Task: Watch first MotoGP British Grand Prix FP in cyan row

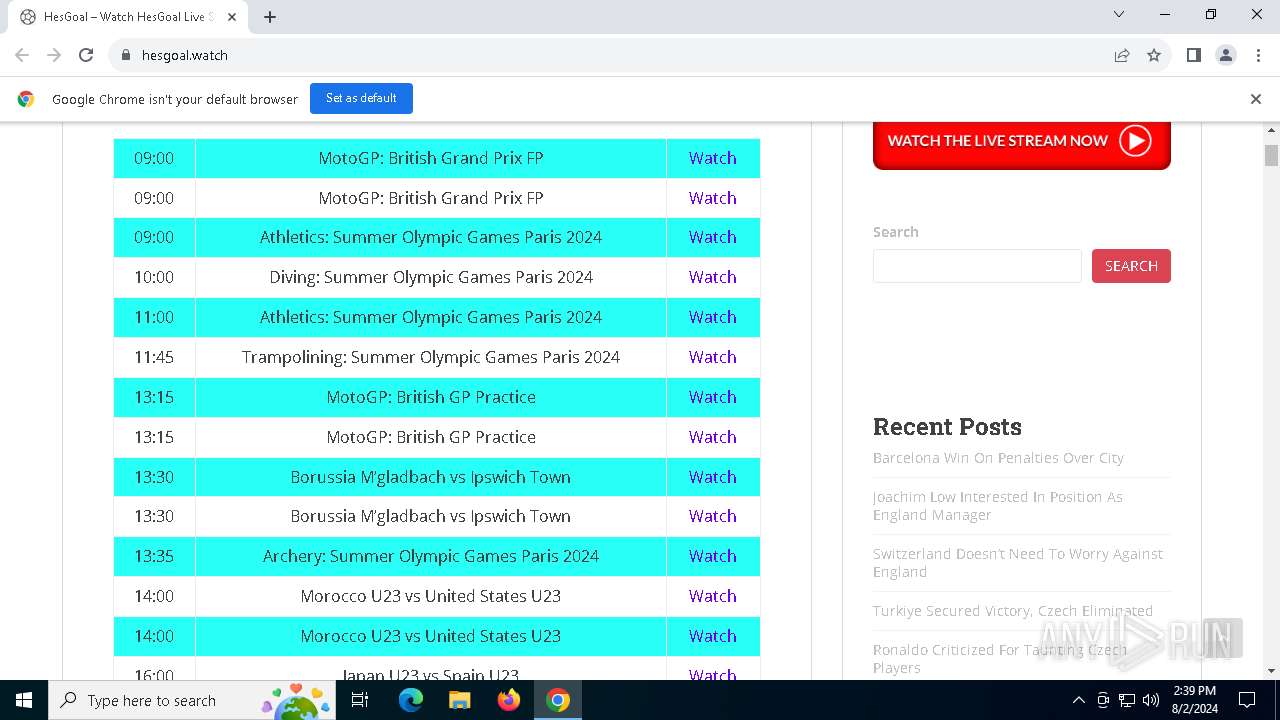Action: pos(712,158)
